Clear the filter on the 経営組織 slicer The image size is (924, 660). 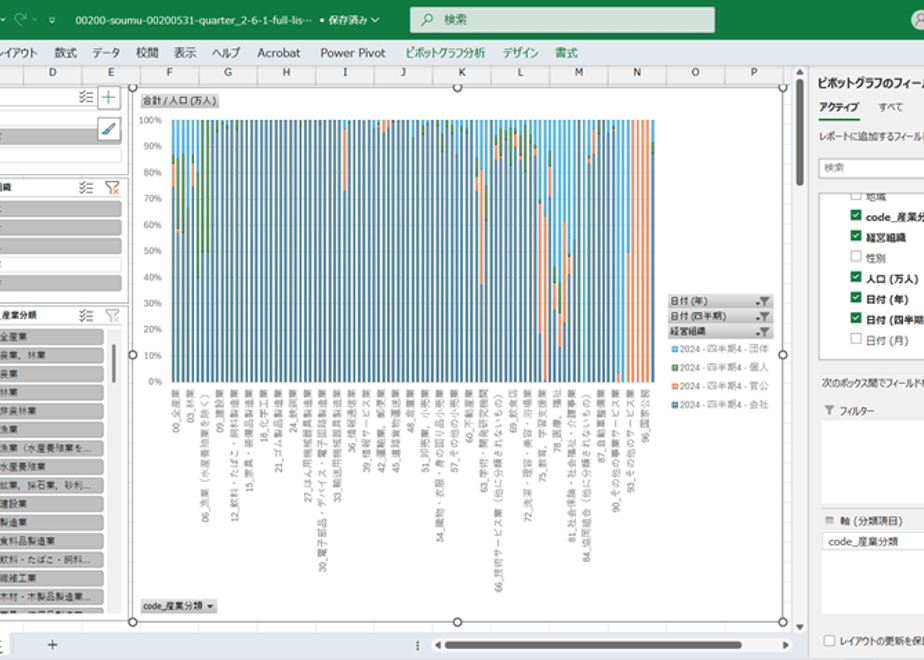112,187
